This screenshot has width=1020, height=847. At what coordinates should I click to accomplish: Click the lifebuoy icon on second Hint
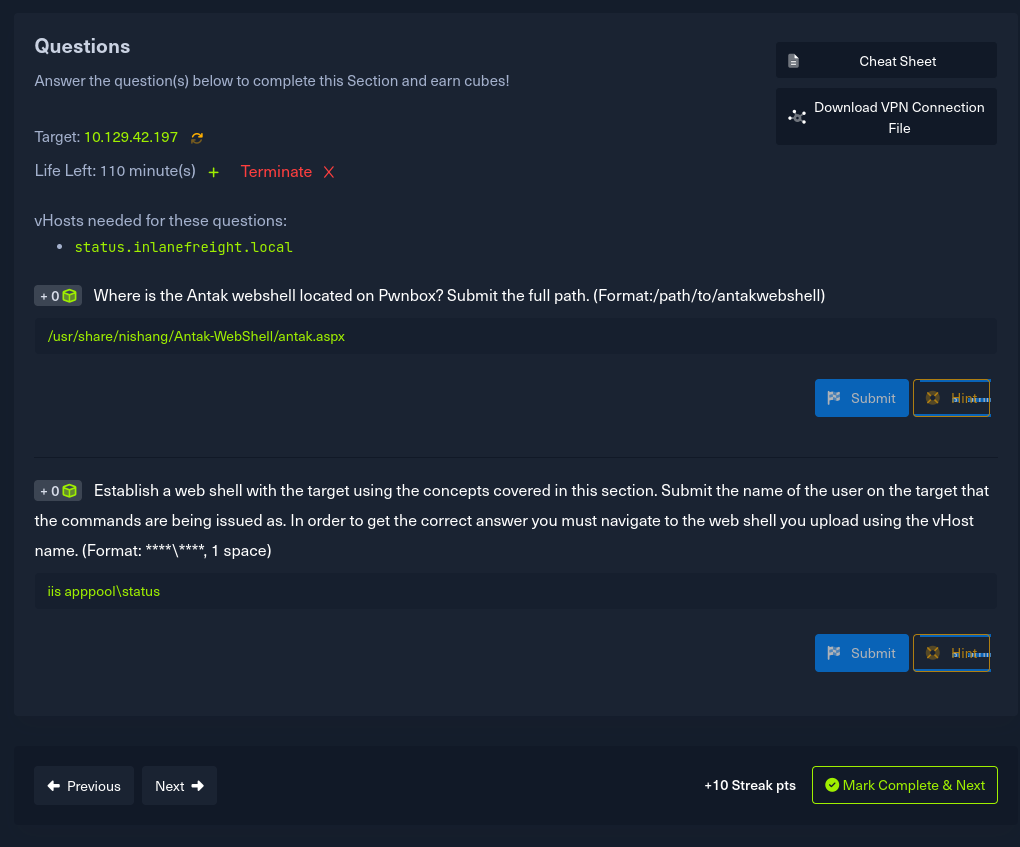pos(932,653)
